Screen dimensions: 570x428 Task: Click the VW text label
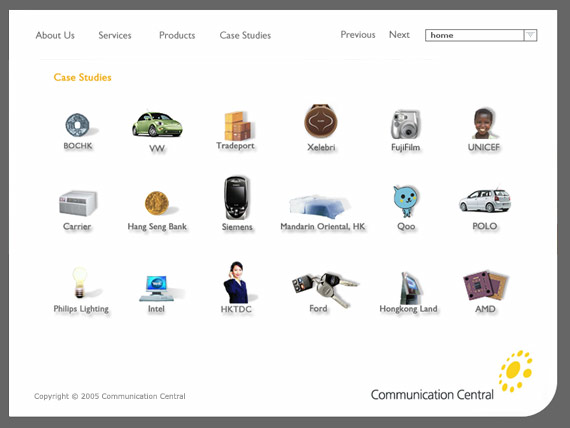pos(157,148)
